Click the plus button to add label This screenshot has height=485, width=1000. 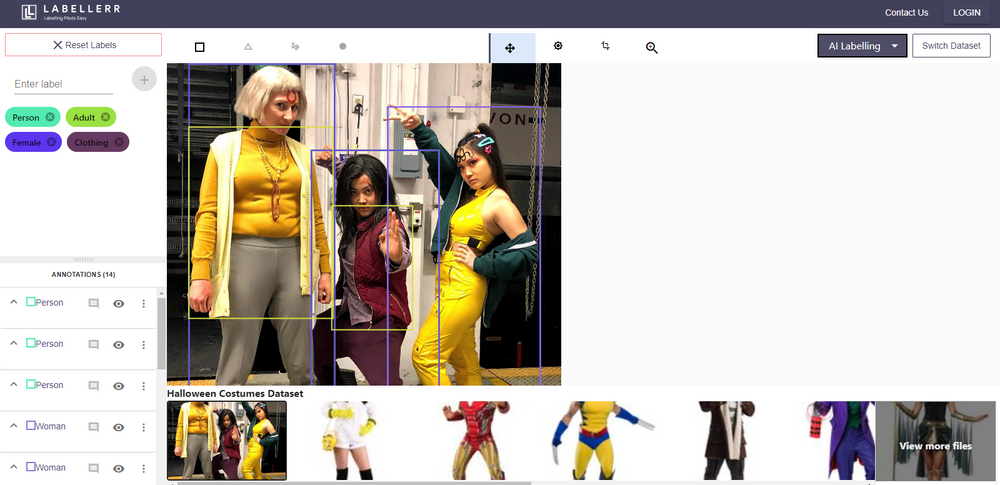point(144,80)
